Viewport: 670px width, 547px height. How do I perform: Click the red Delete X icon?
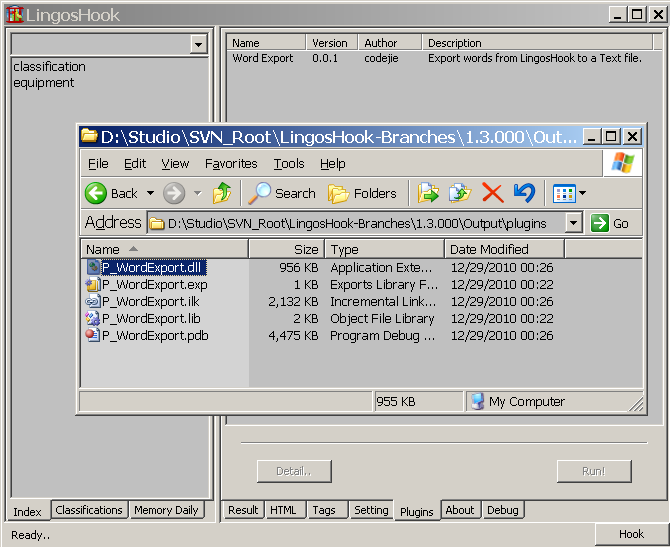(x=493, y=193)
